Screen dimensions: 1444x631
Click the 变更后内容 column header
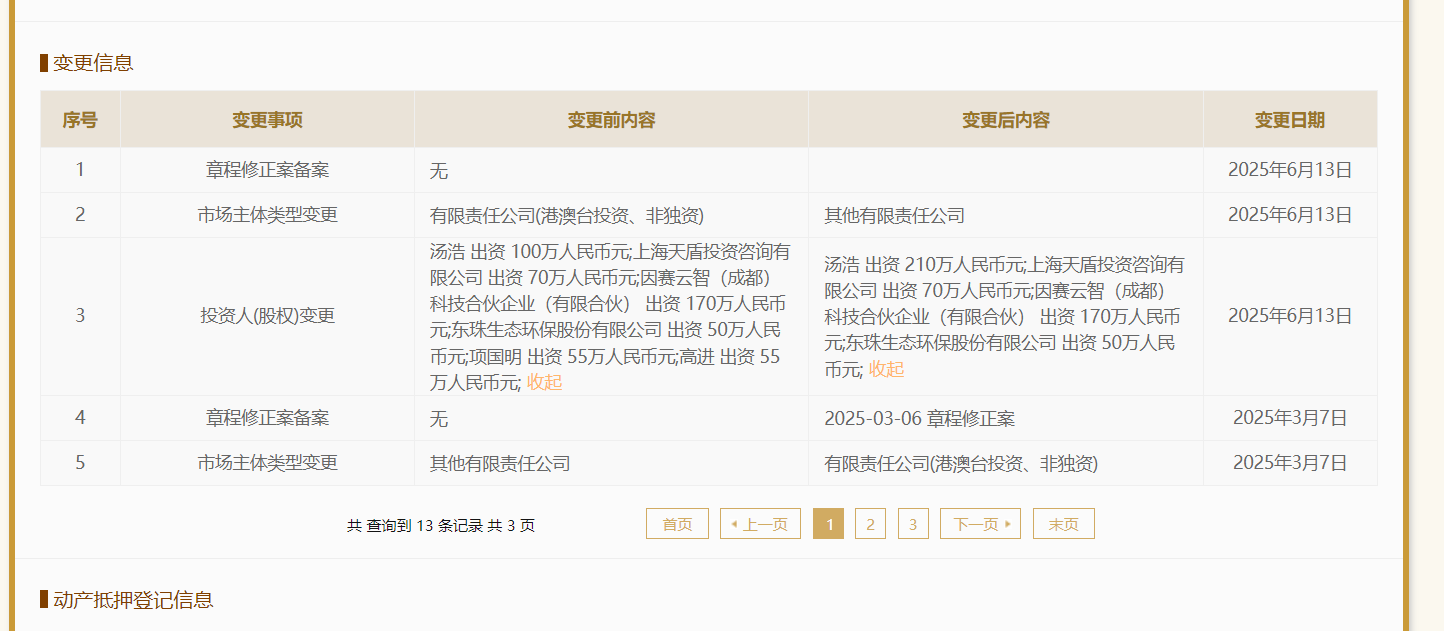click(1006, 120)
